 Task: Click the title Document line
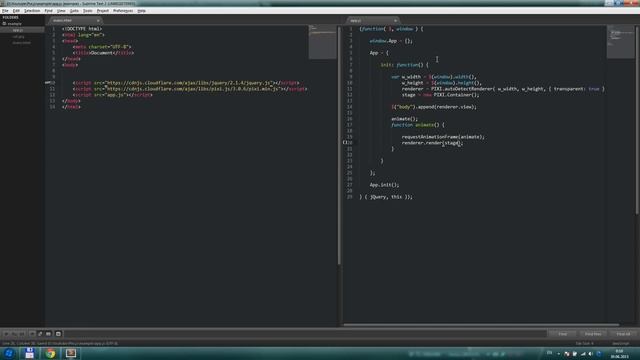coord(104,53)
